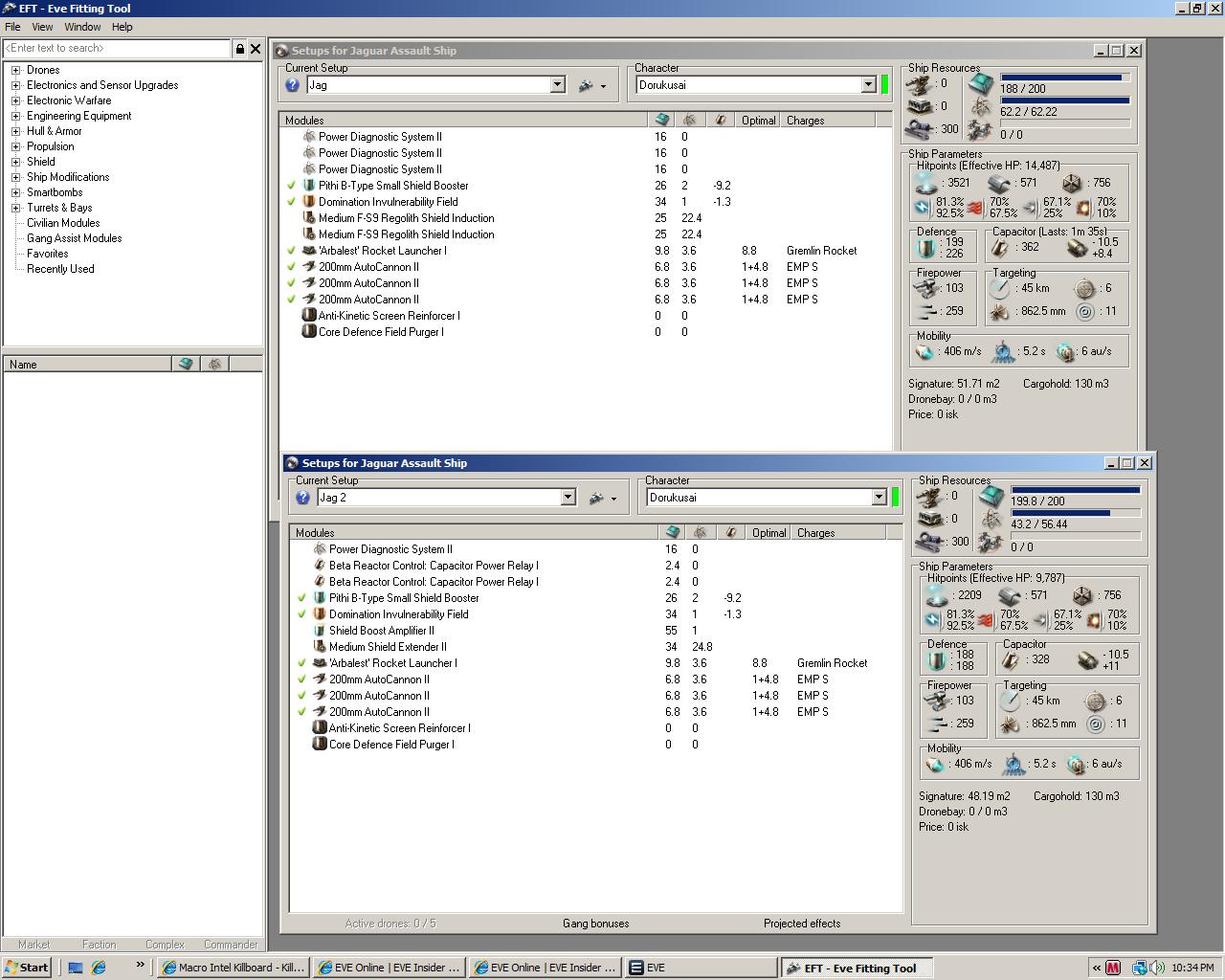This screenshot has width=1225, height=980.
Task: Toggle the Pithi B-Type Small Shield Booster checkmark in Jag 2 window
Action: tap(301, 598)
